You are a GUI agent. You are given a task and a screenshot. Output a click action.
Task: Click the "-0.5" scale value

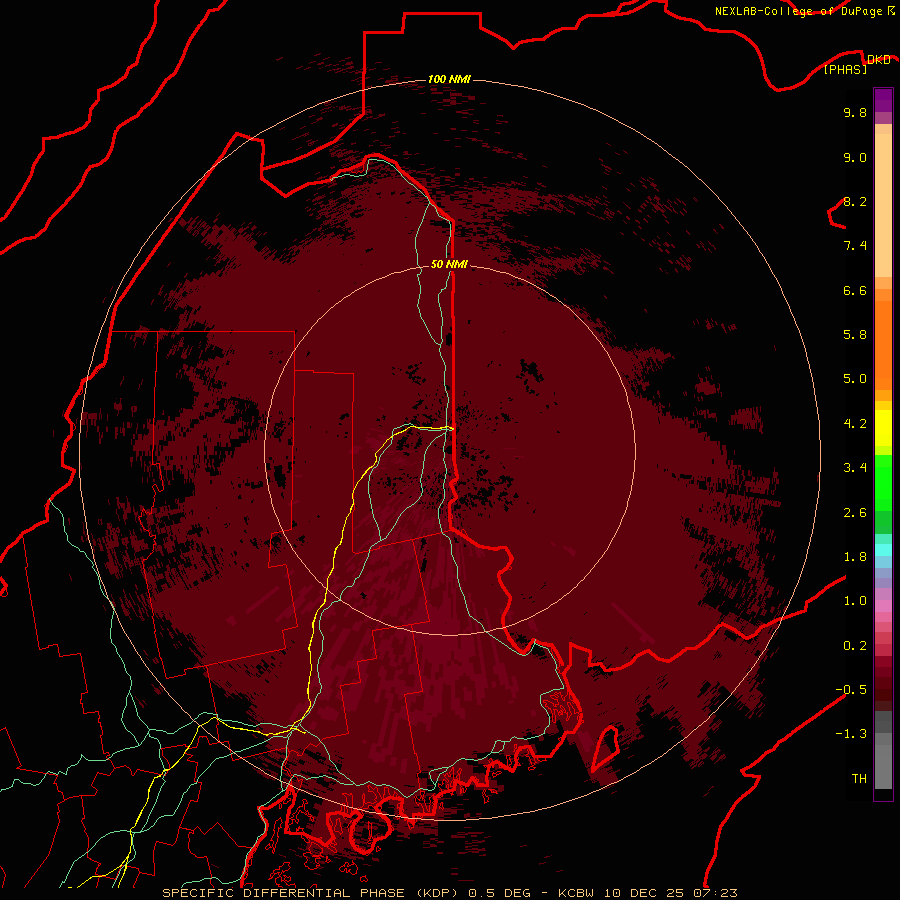[851, 690]
